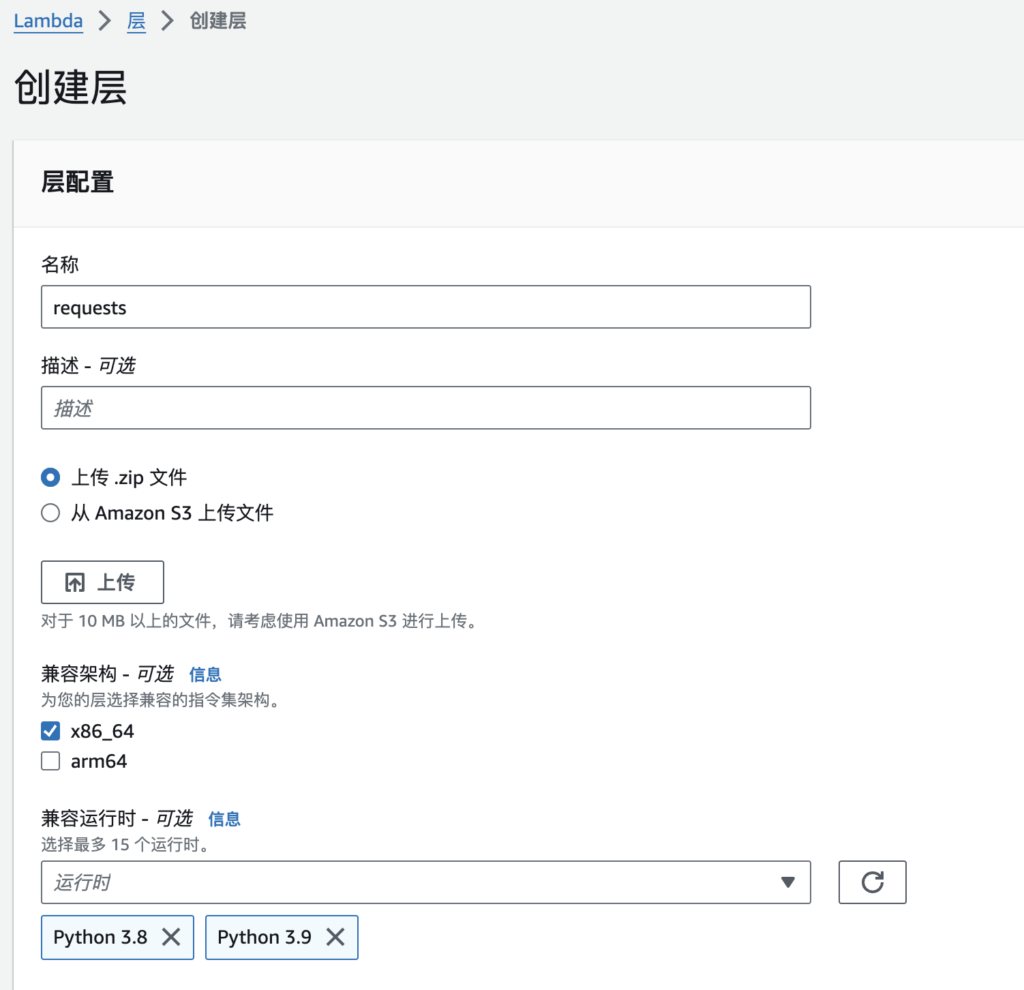Enable the arm64 architecture checkbox

[51, 761]
